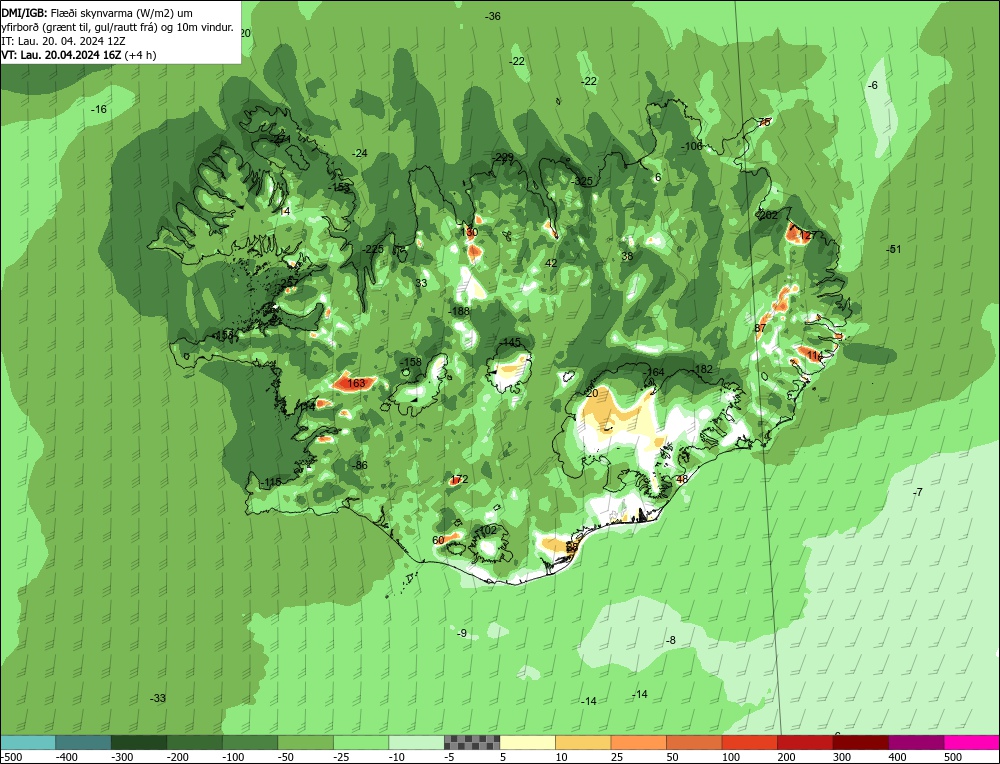
Task: Select the checkered -5 to 5 legend swatch
Action: point(472,742)
